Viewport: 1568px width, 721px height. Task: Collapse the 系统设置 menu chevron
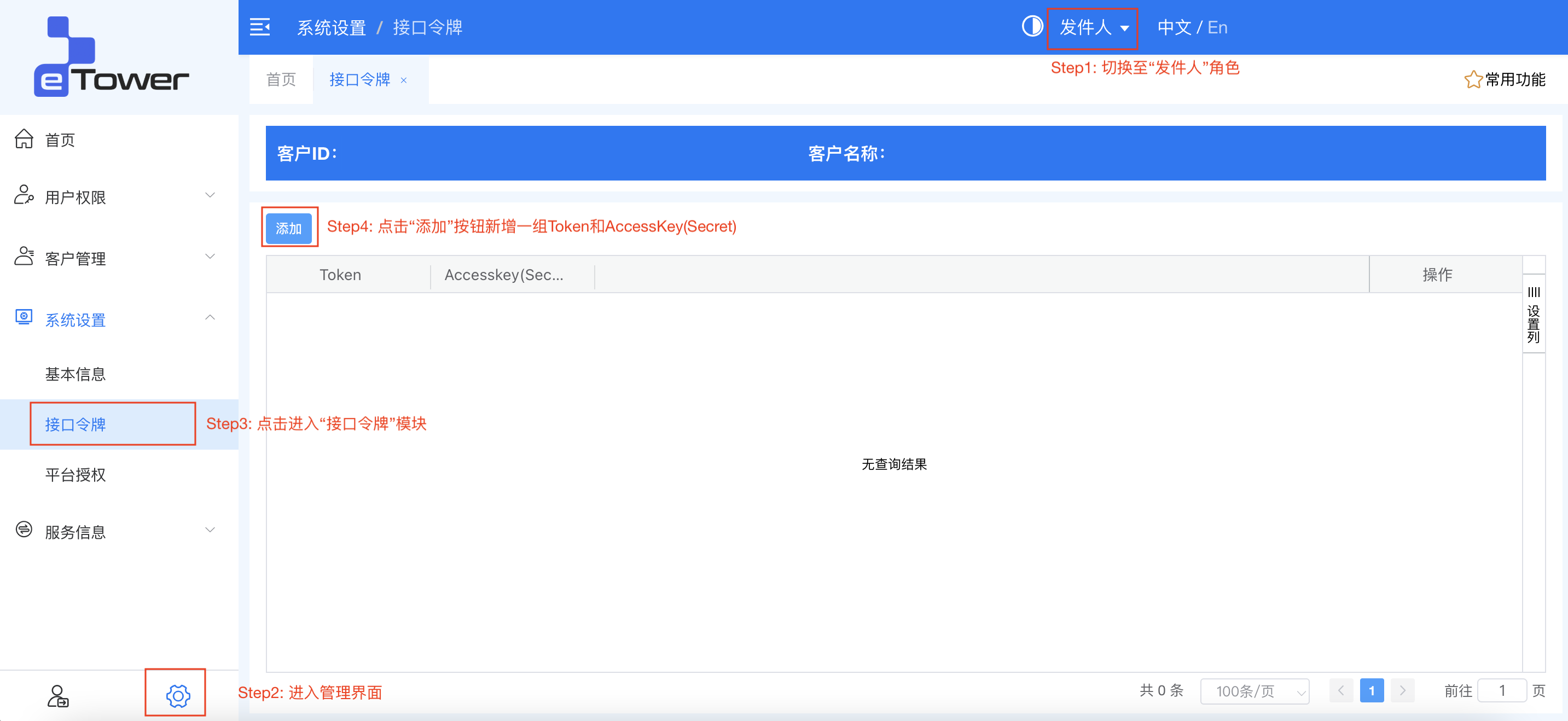210,318
